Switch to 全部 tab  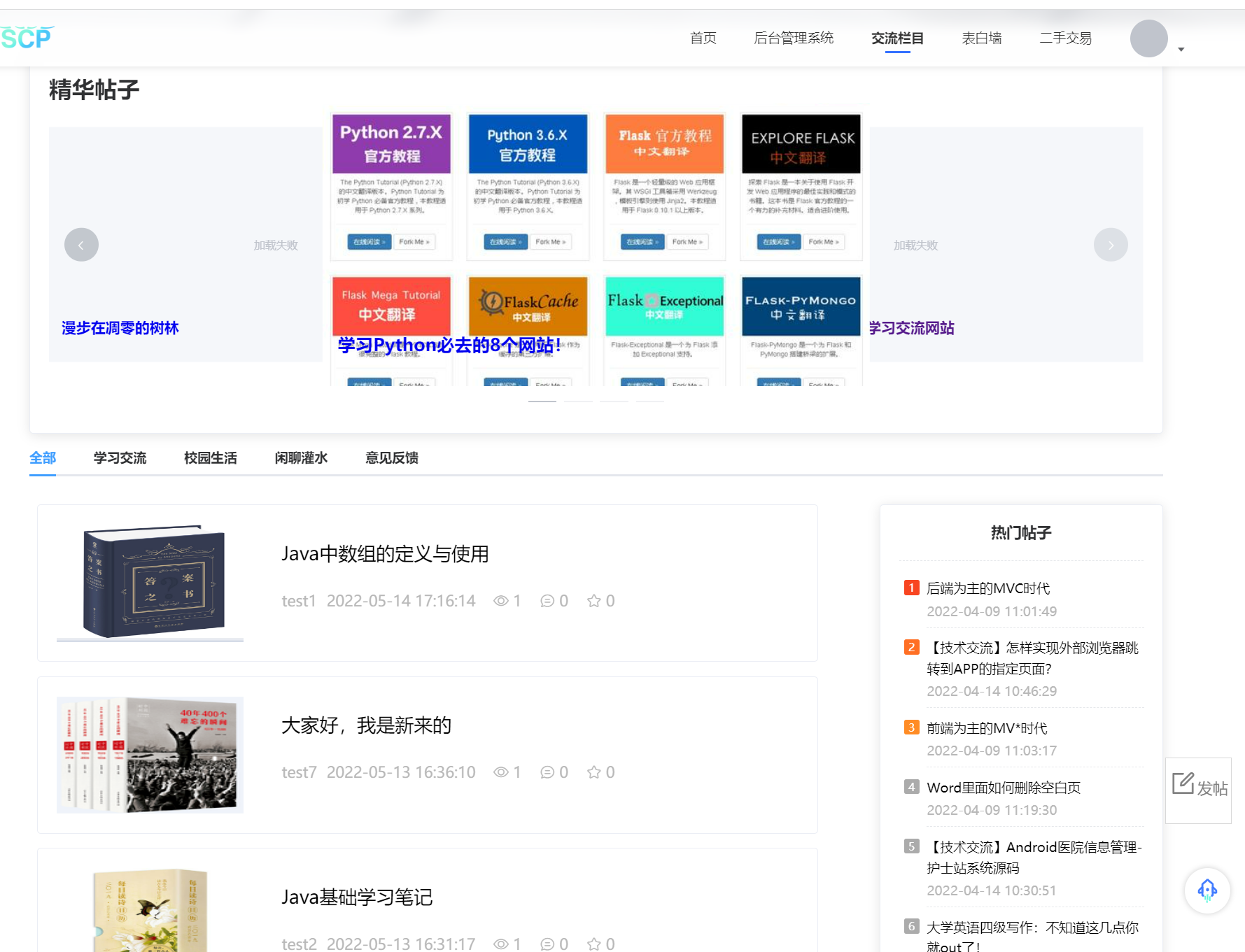point(43,457)
